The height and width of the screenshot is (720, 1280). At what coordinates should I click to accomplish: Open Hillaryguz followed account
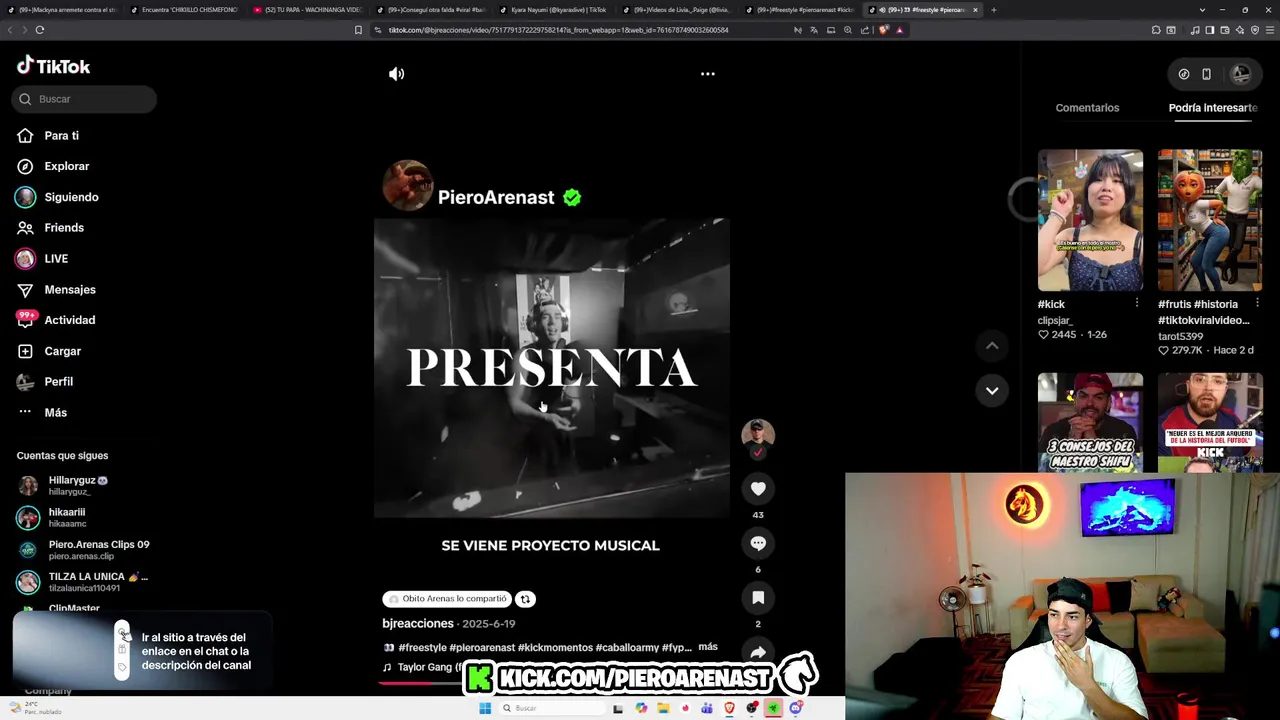tap(80, 486)
